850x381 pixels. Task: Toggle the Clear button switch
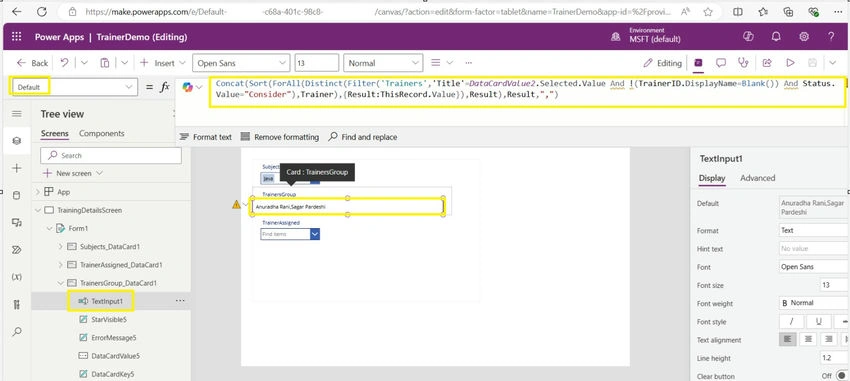tap(841, 376)
